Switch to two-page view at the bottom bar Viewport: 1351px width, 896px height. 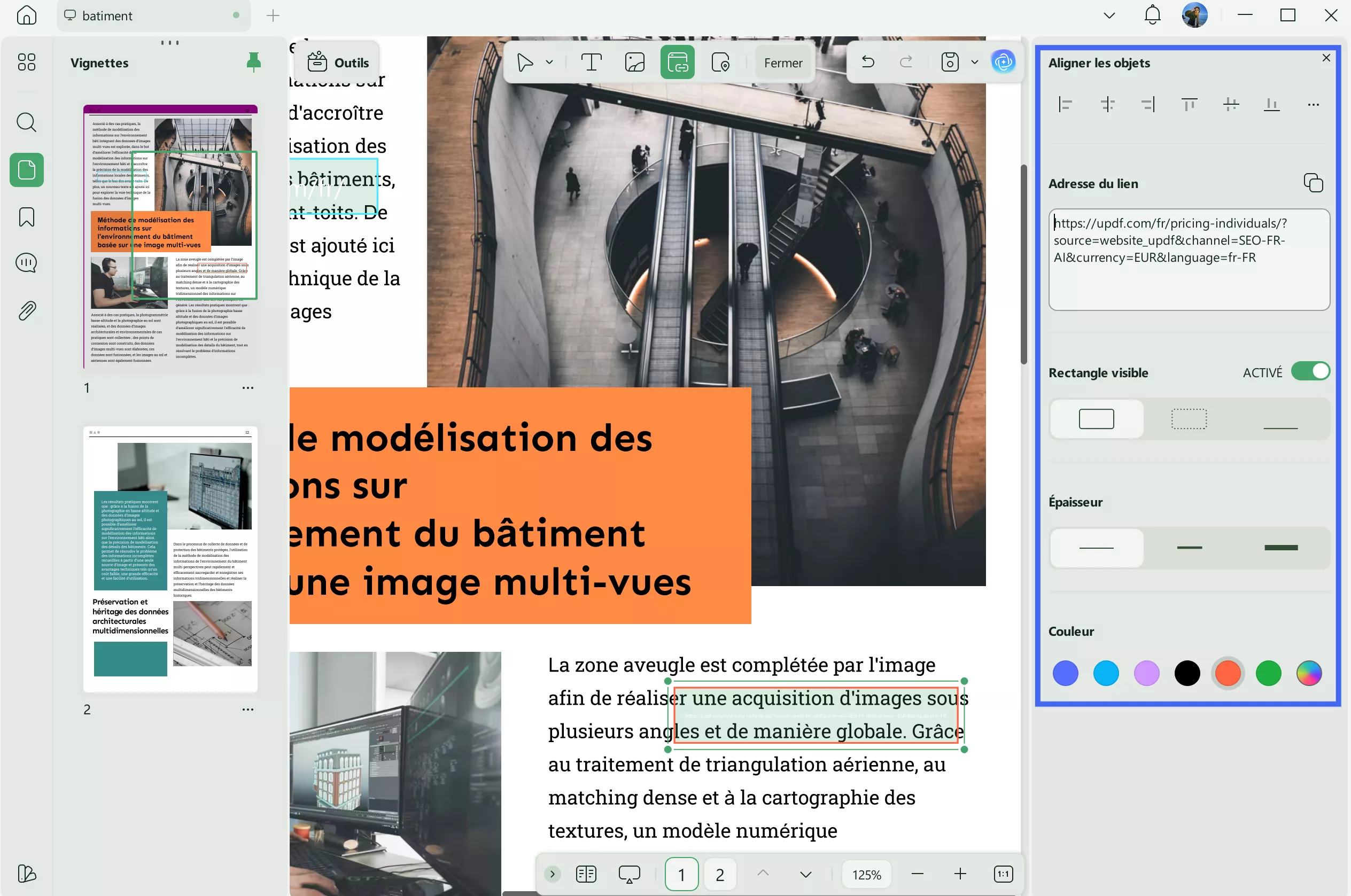[x=586, y=874]
